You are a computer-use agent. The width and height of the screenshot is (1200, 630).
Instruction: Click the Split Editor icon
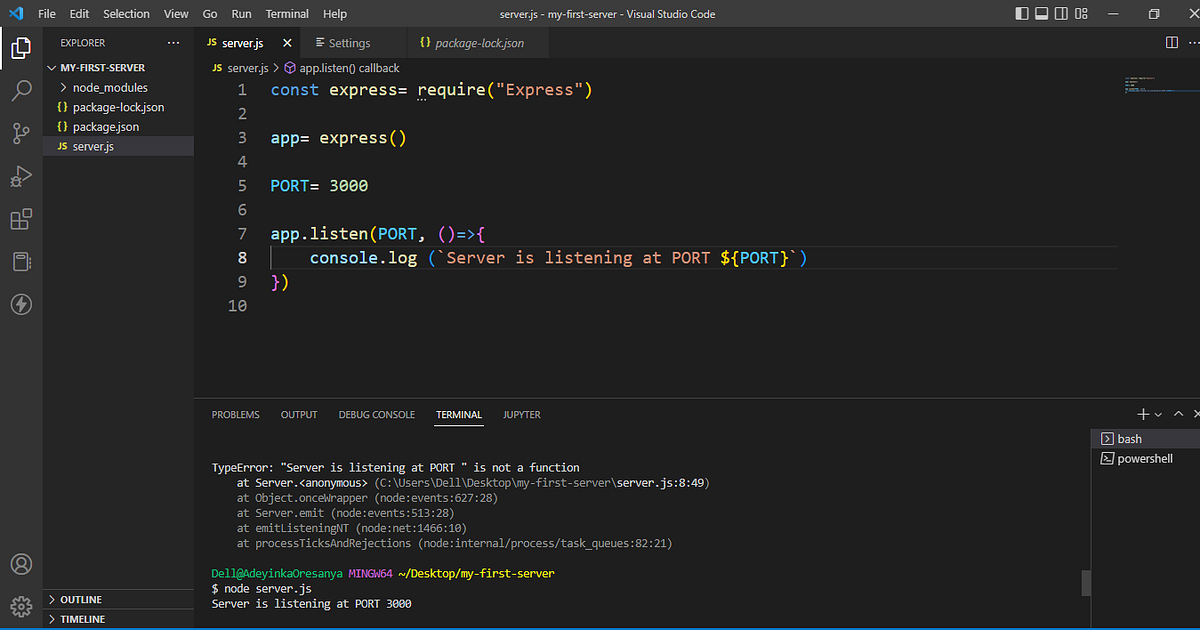[1171, 42]
